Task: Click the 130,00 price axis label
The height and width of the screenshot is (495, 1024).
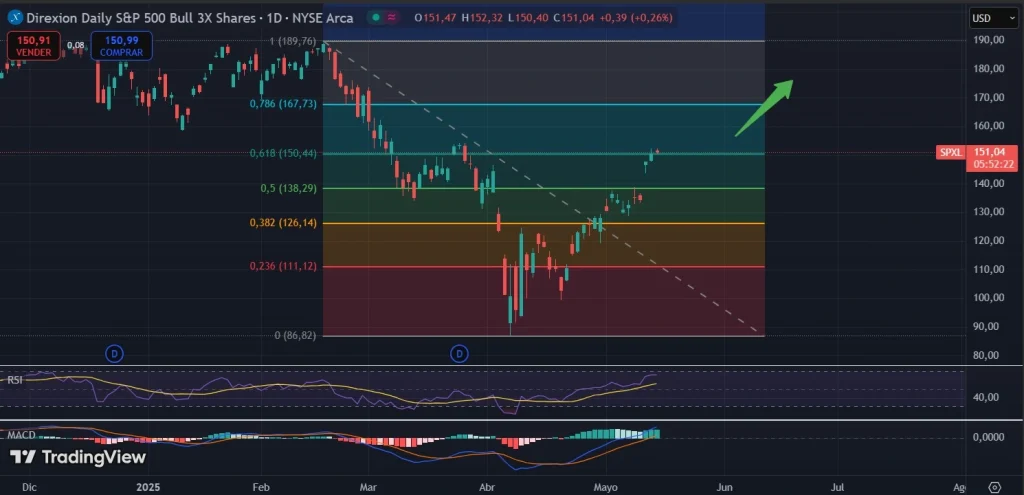Action: (988, 212)
